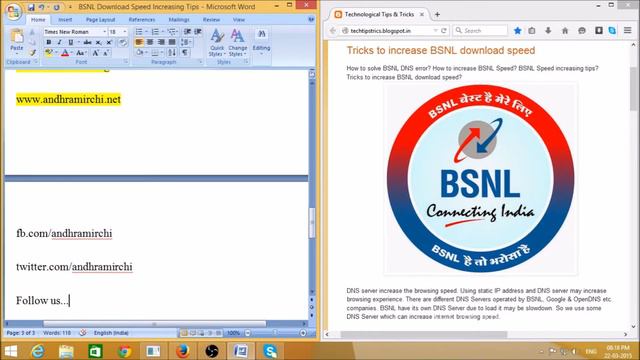This screenshot has width=640, height=360.
Task: Click the Firefox home icon
Action: (565, 31)
